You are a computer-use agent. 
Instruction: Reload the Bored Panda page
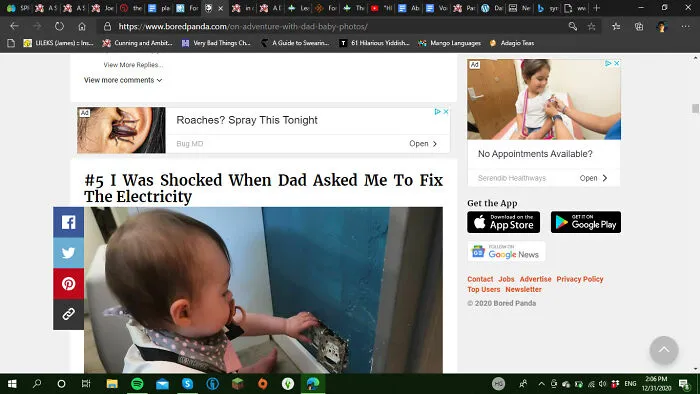point(59,26)
